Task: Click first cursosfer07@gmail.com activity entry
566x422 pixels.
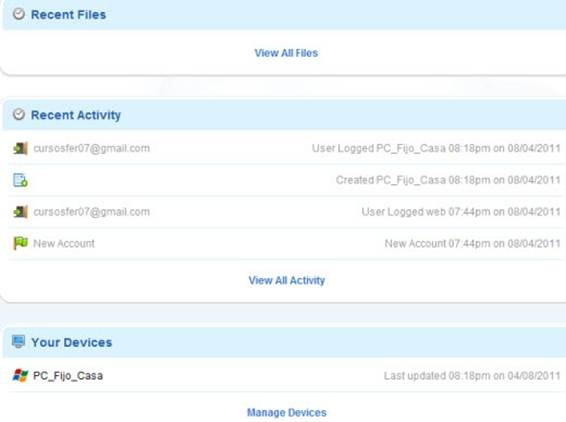Action: 92,148
